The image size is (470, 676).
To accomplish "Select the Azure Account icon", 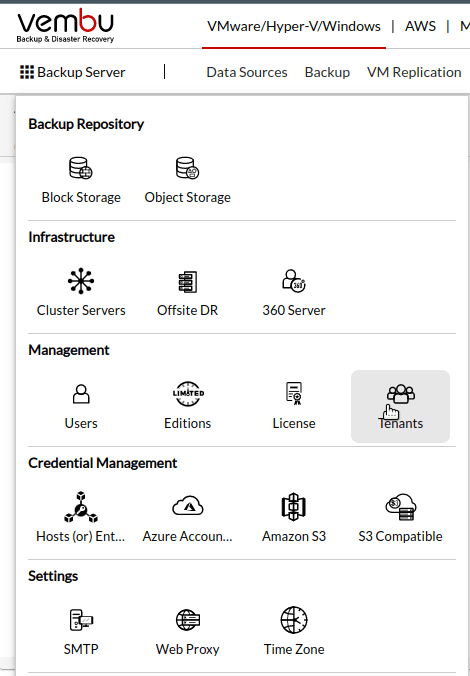I will point(188,506).
